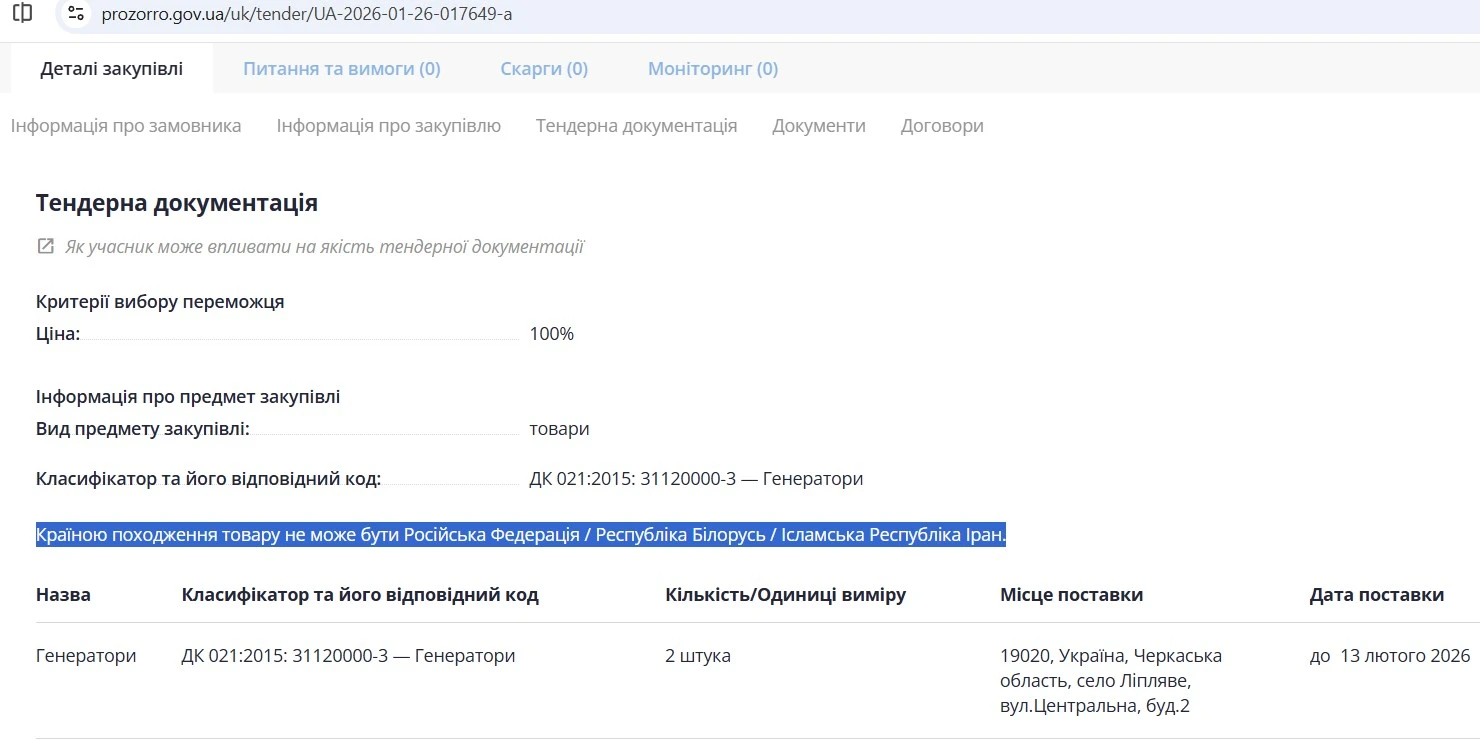Open the Скарги (0) tab
Viewport: 1480px width, 743px height.
(x=544, y=69)
